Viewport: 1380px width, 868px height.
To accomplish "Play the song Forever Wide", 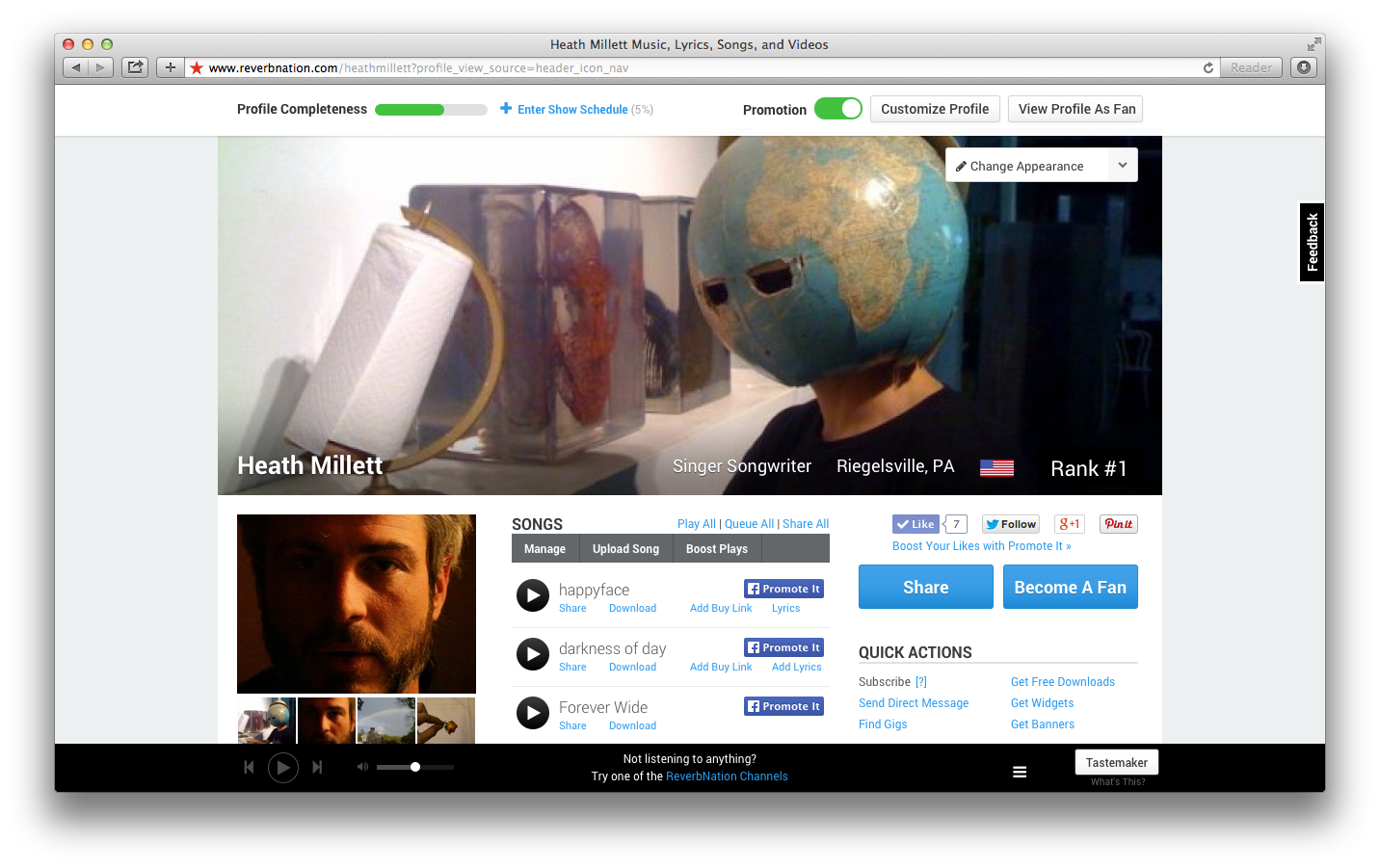I will (533, 713).
